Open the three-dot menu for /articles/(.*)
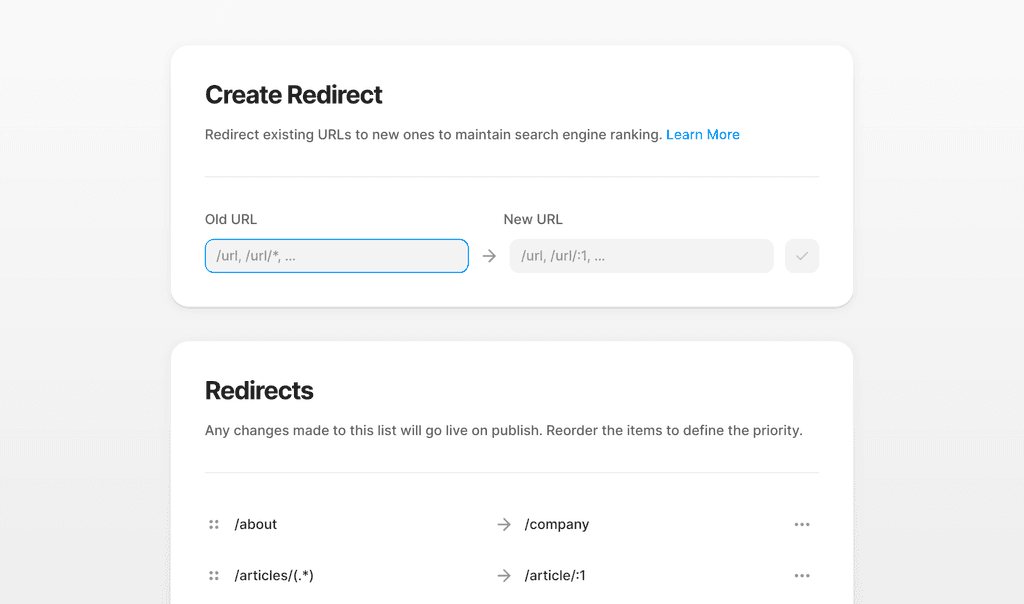 tap(802, 576)
